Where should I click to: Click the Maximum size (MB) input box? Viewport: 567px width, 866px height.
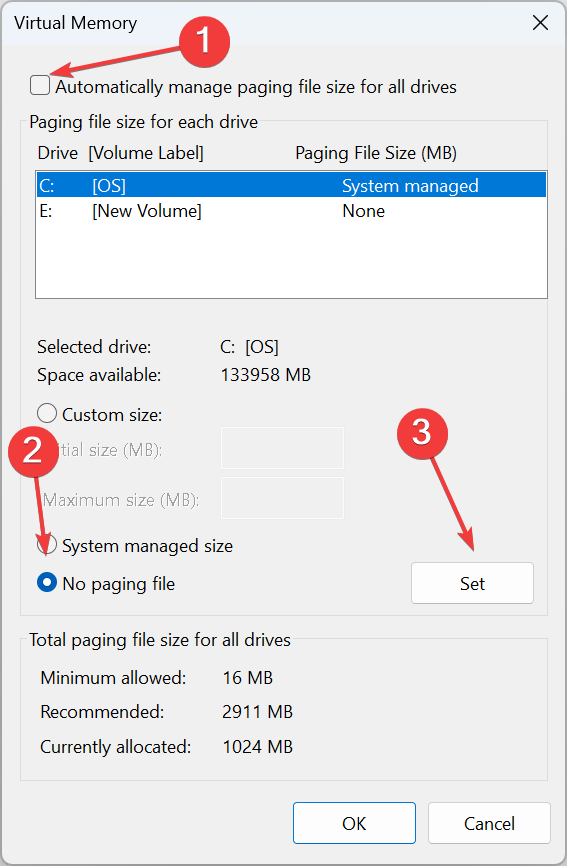pos(282,498)
